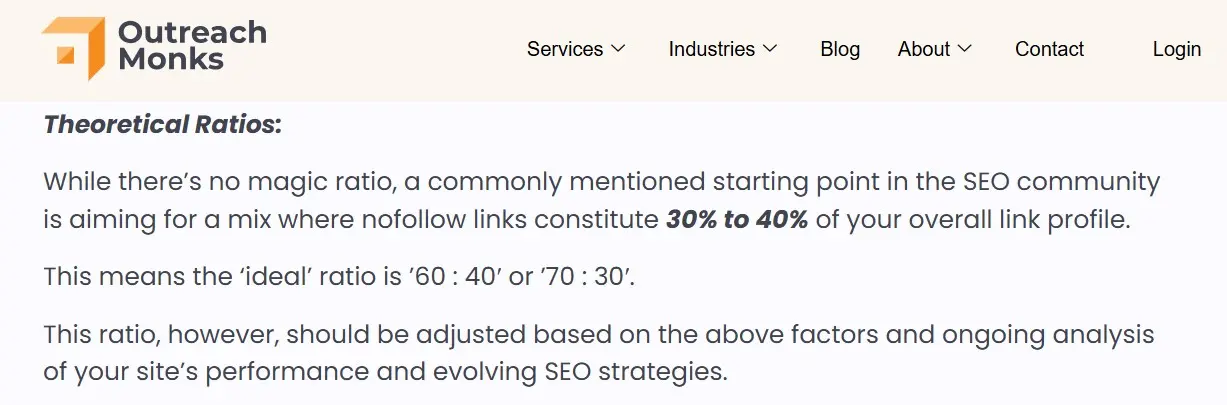Go to the Blog page

click(840, 49)
